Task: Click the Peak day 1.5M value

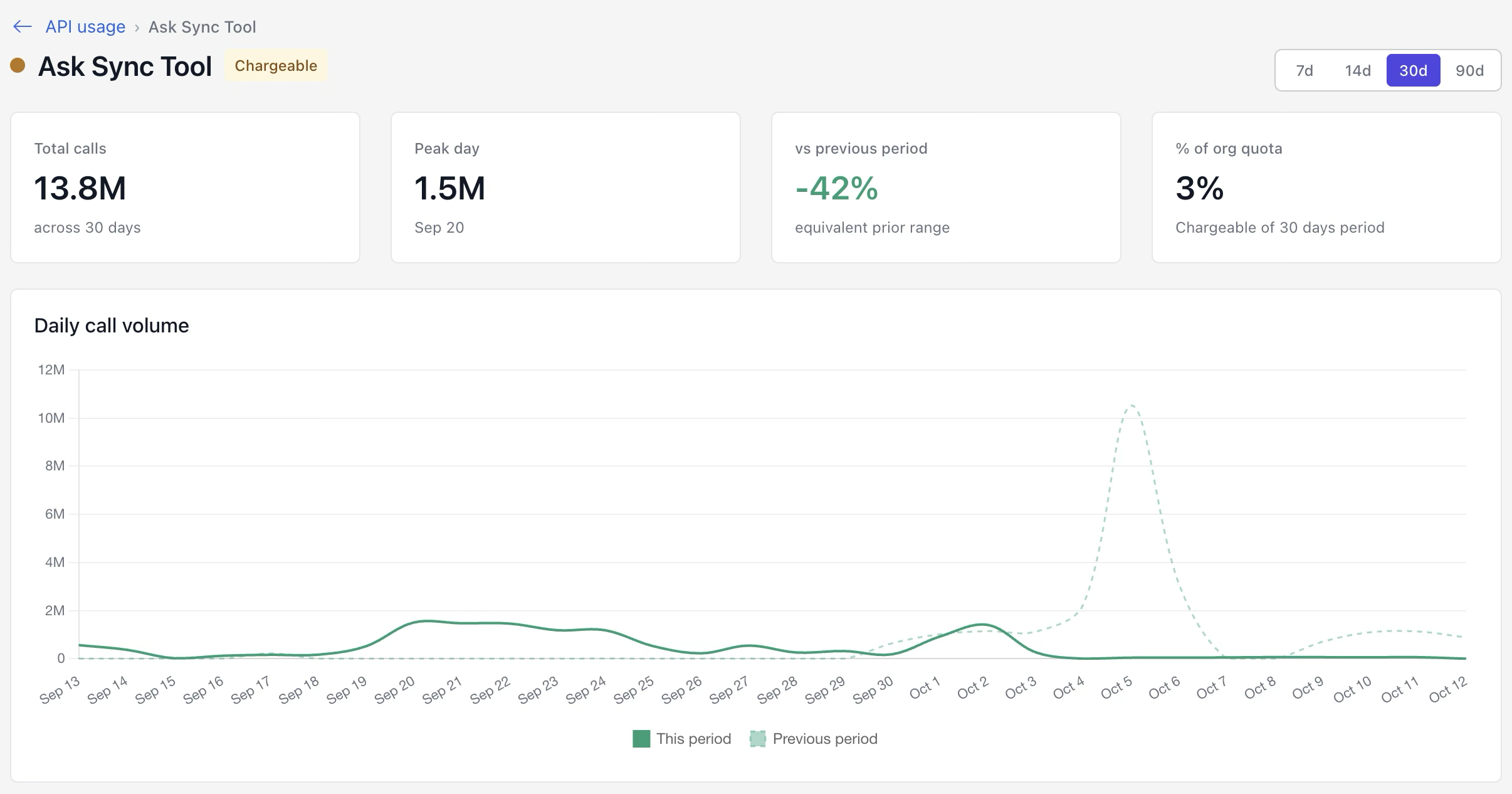Action: point(450,188)
